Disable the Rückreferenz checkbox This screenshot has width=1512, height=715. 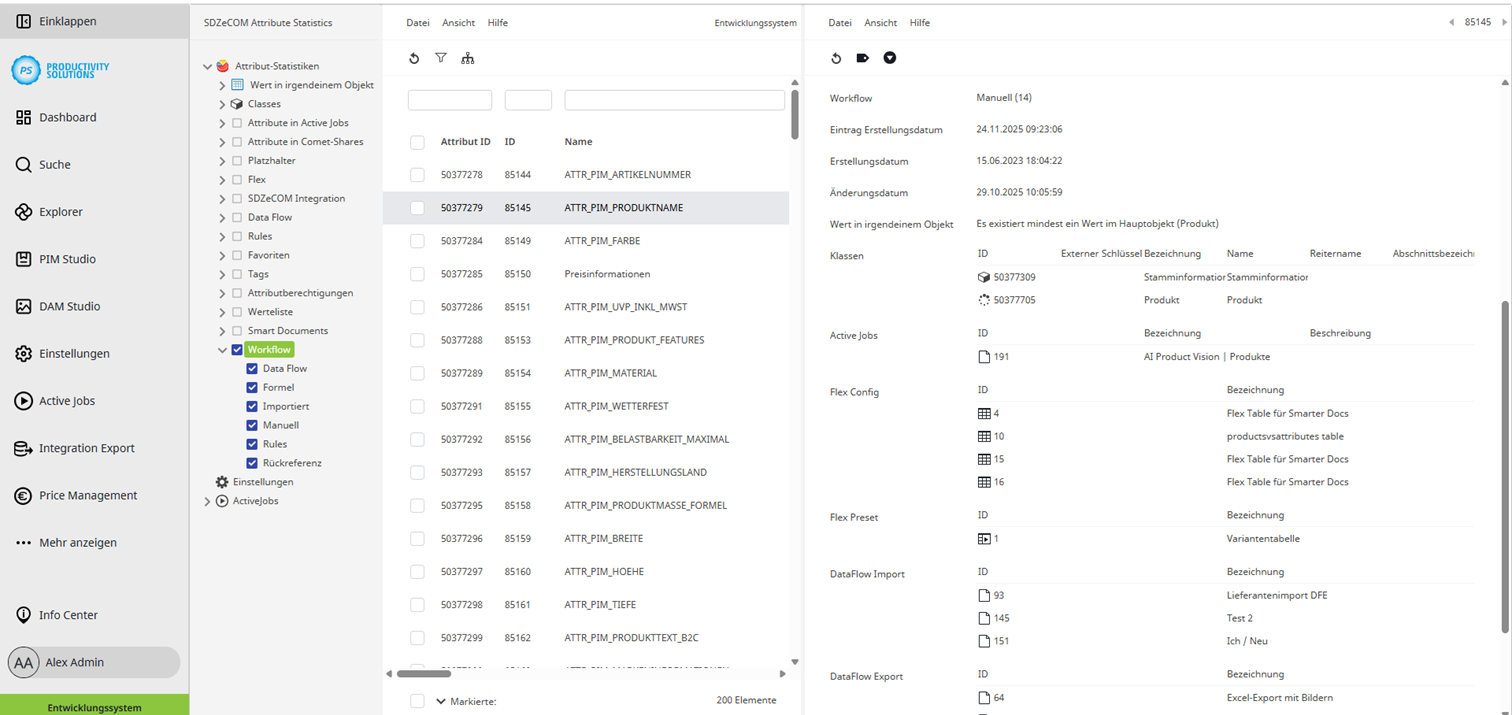252,463
